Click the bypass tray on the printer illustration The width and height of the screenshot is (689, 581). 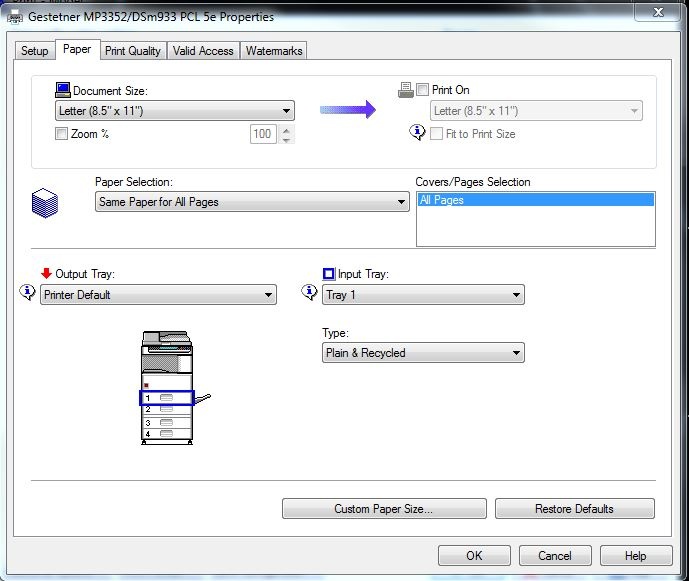point(203,399)
